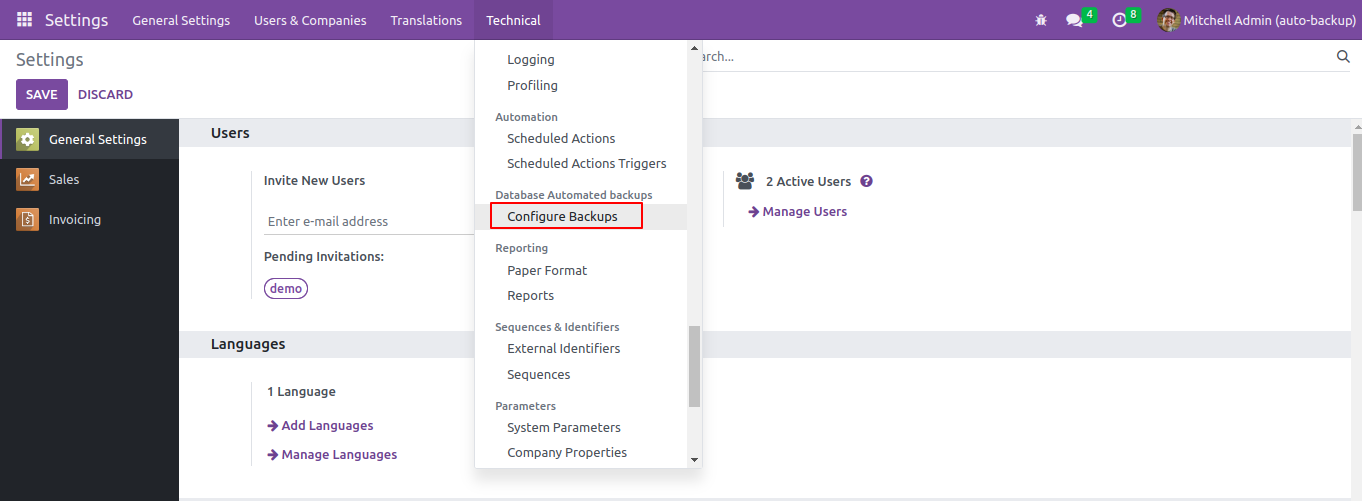Open the conversations chat icon
1362x501 pixels.
point(1074,20)
